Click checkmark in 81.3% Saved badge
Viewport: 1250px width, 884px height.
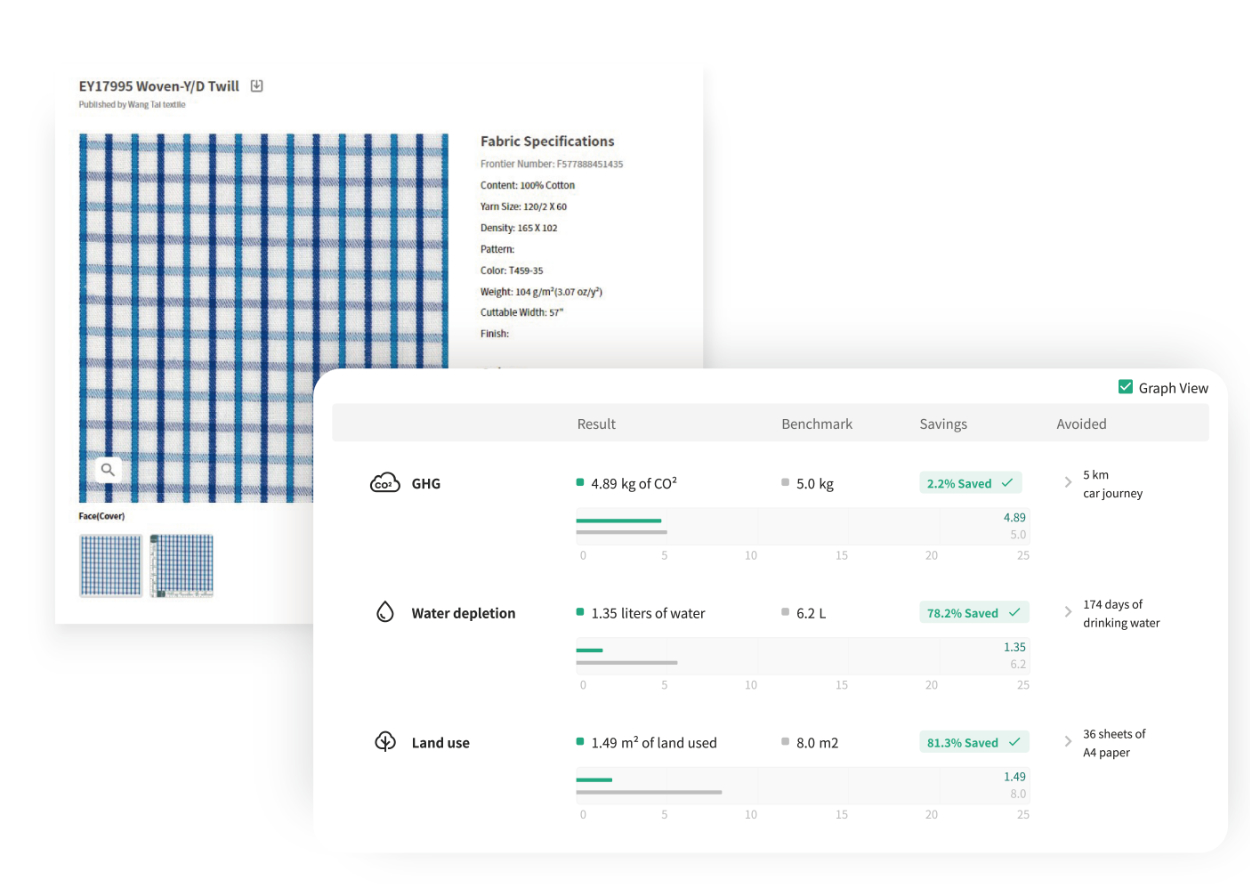[1014, 742]
